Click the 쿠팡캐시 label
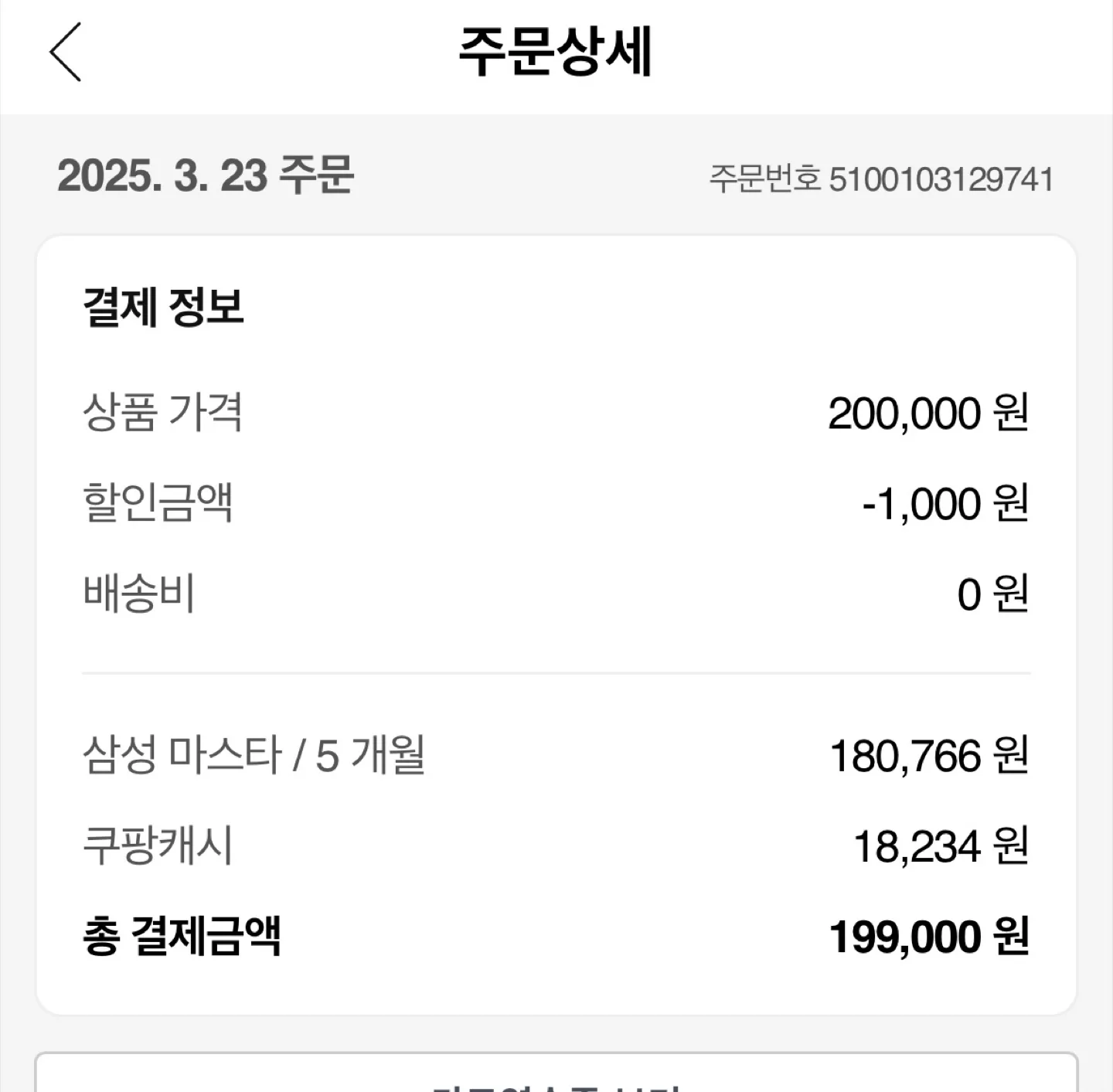Image resolution: width=1113 pixels, height=1092 pixels. 158,845
